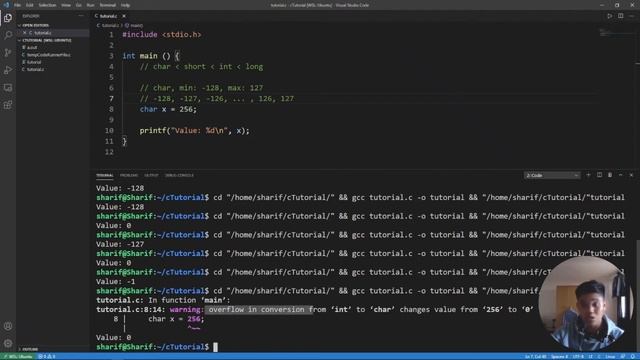Open the Search view in activity bar
Image resolution: width=640 pixels, height=360 pixels.
(x=8, y=35)
